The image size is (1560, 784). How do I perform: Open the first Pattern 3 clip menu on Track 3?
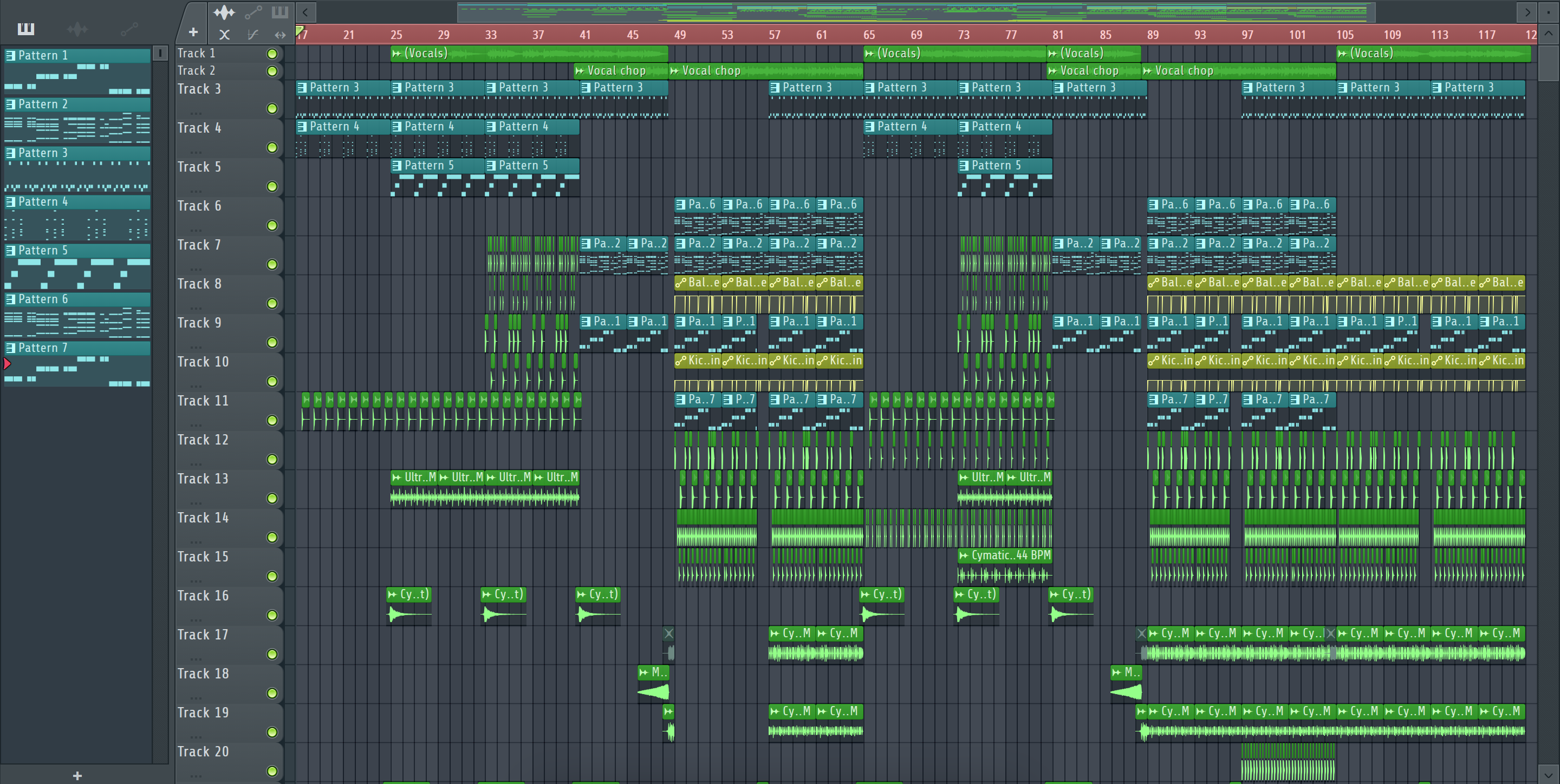point(302,87)
